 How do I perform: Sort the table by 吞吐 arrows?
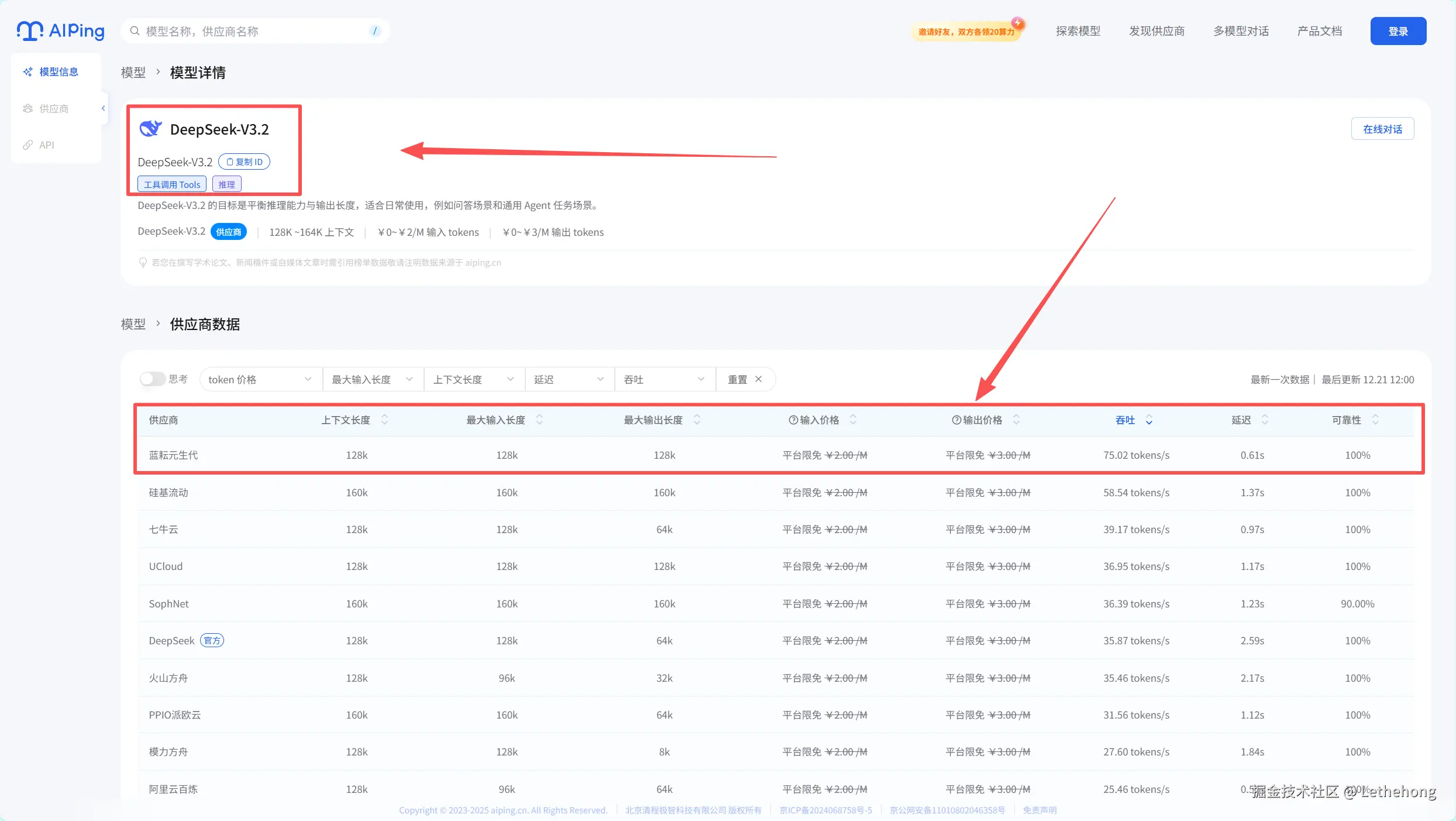1149,420
